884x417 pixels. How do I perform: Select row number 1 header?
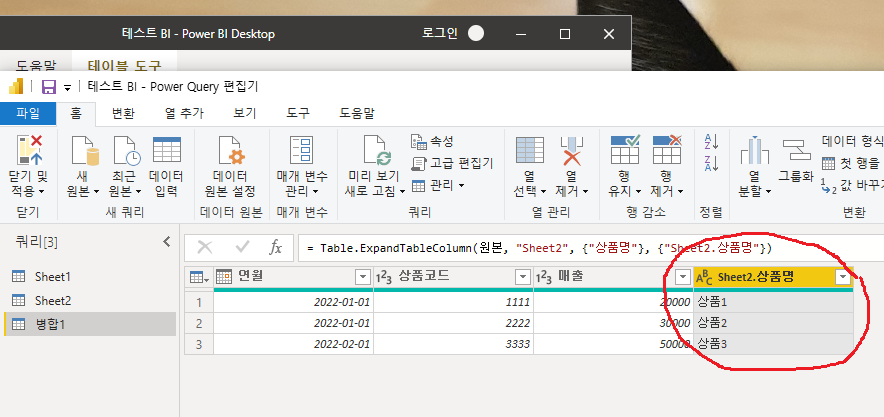point(199,302)
